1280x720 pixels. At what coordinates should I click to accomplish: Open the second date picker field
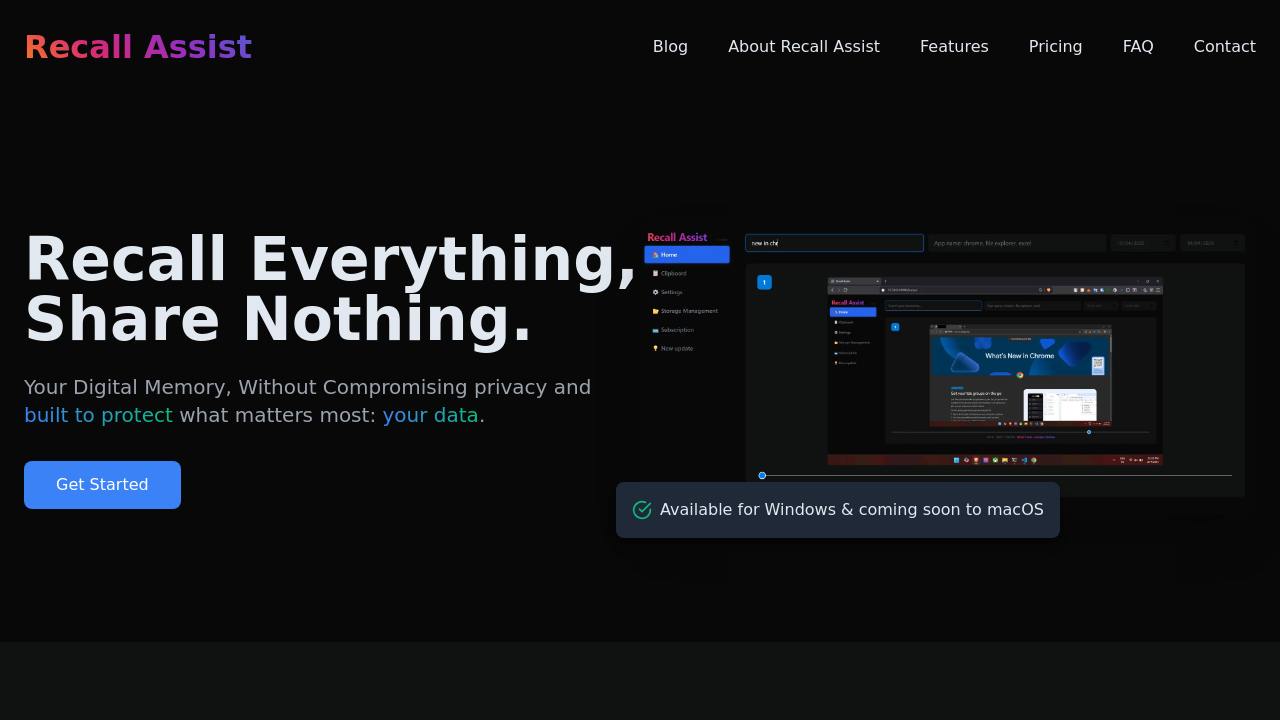pyautogui.click(x=1212, y=243)
